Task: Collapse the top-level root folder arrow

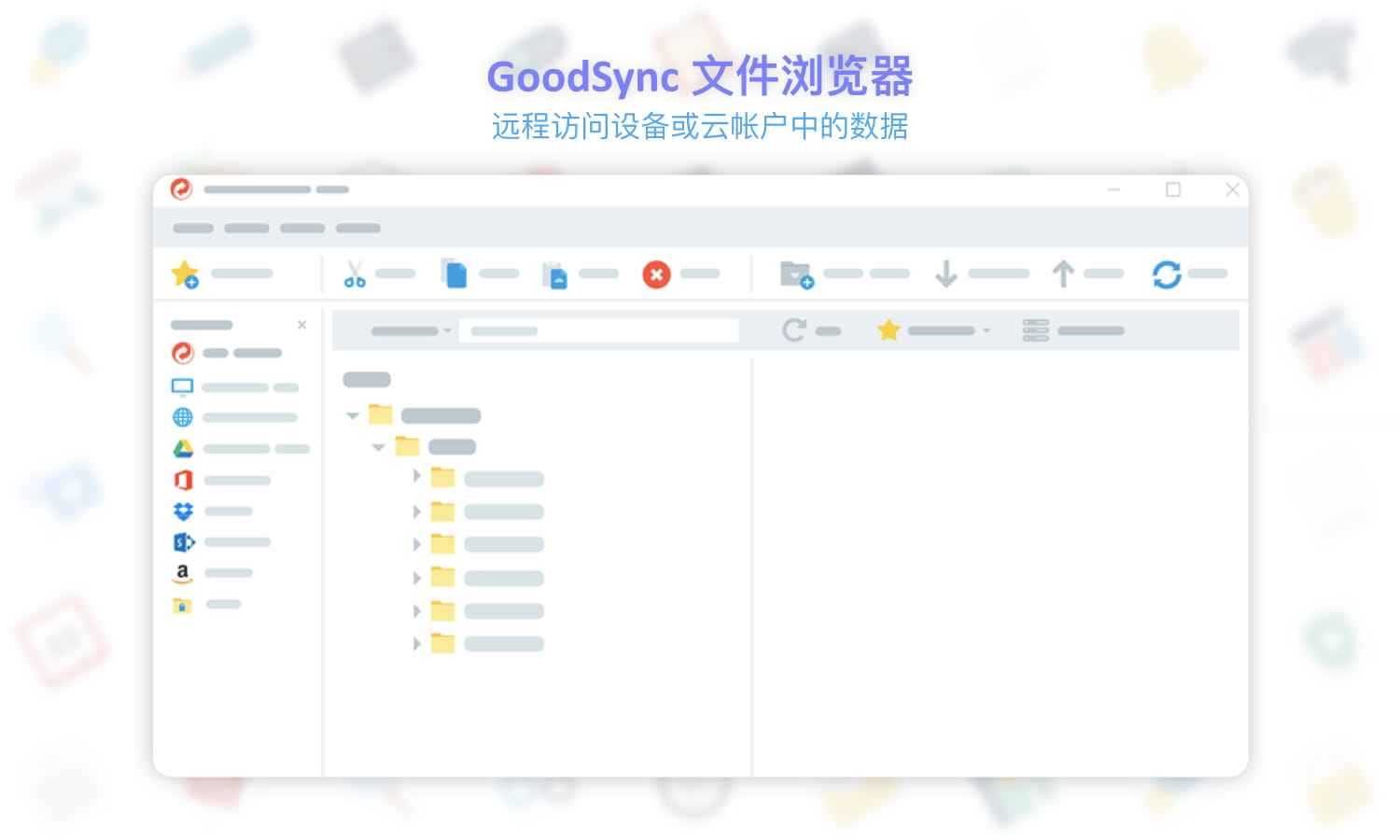Action: click(352, 415)
